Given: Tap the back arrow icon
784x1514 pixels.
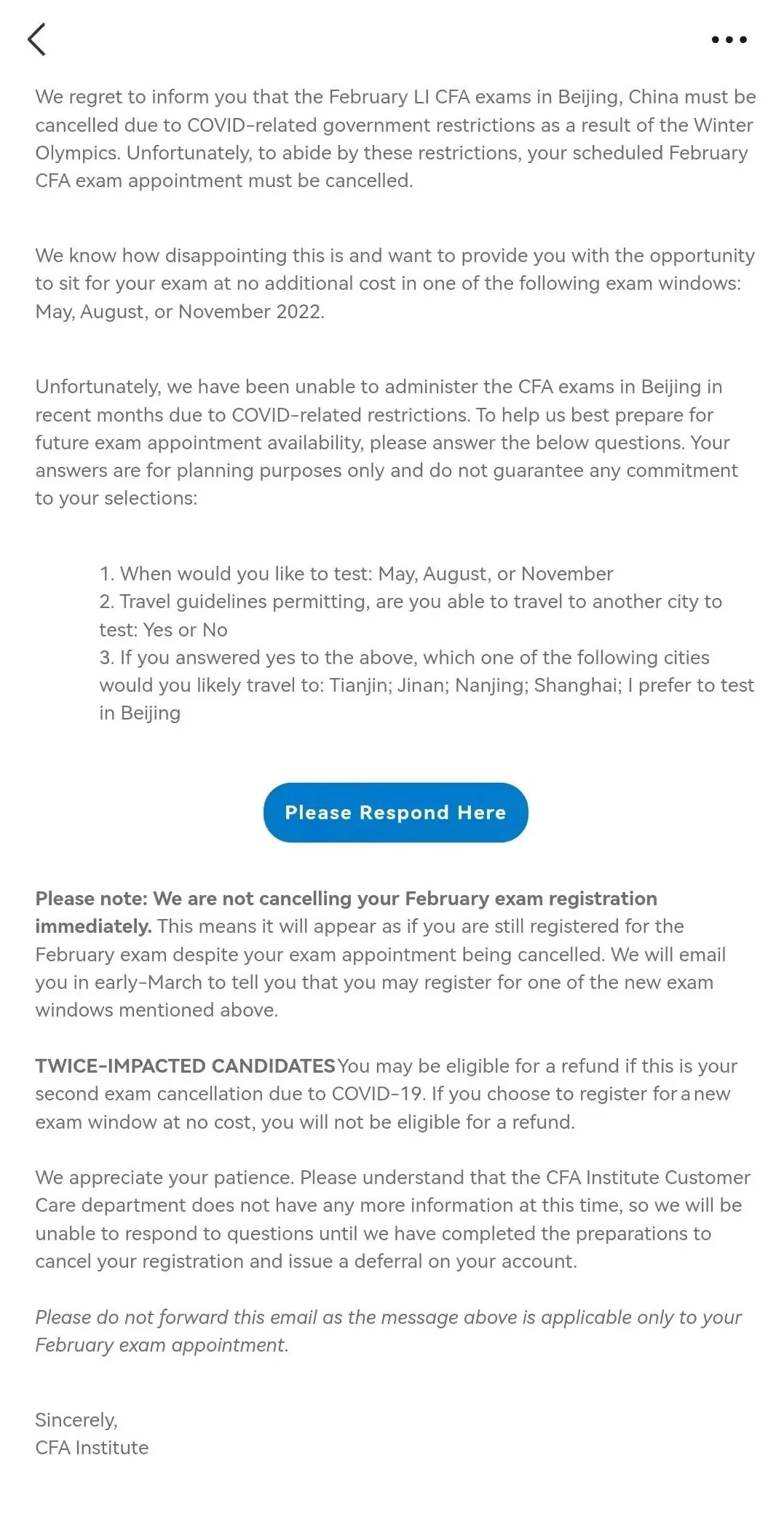Looking at the screenshot, I should (36, 39).
